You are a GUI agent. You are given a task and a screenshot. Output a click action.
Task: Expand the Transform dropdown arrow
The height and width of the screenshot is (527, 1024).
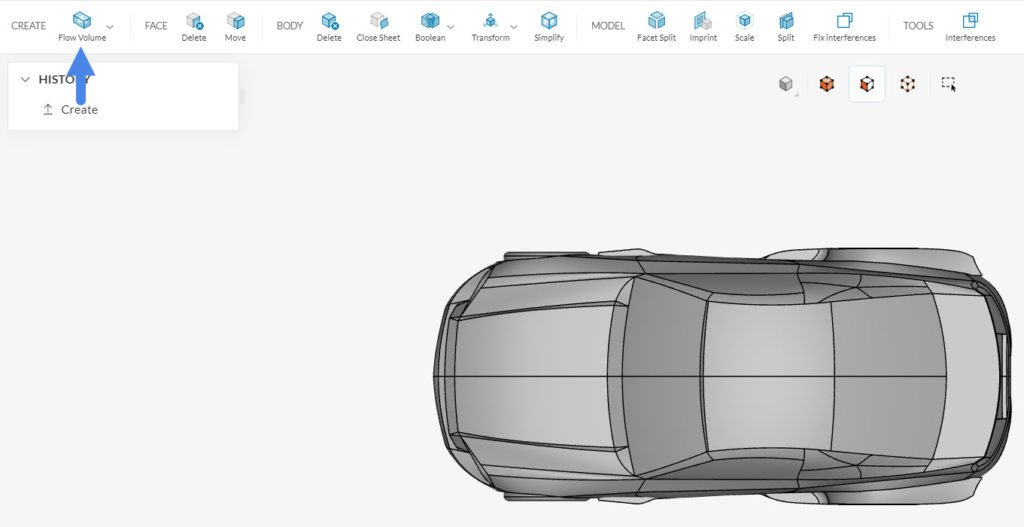(514, 27)
